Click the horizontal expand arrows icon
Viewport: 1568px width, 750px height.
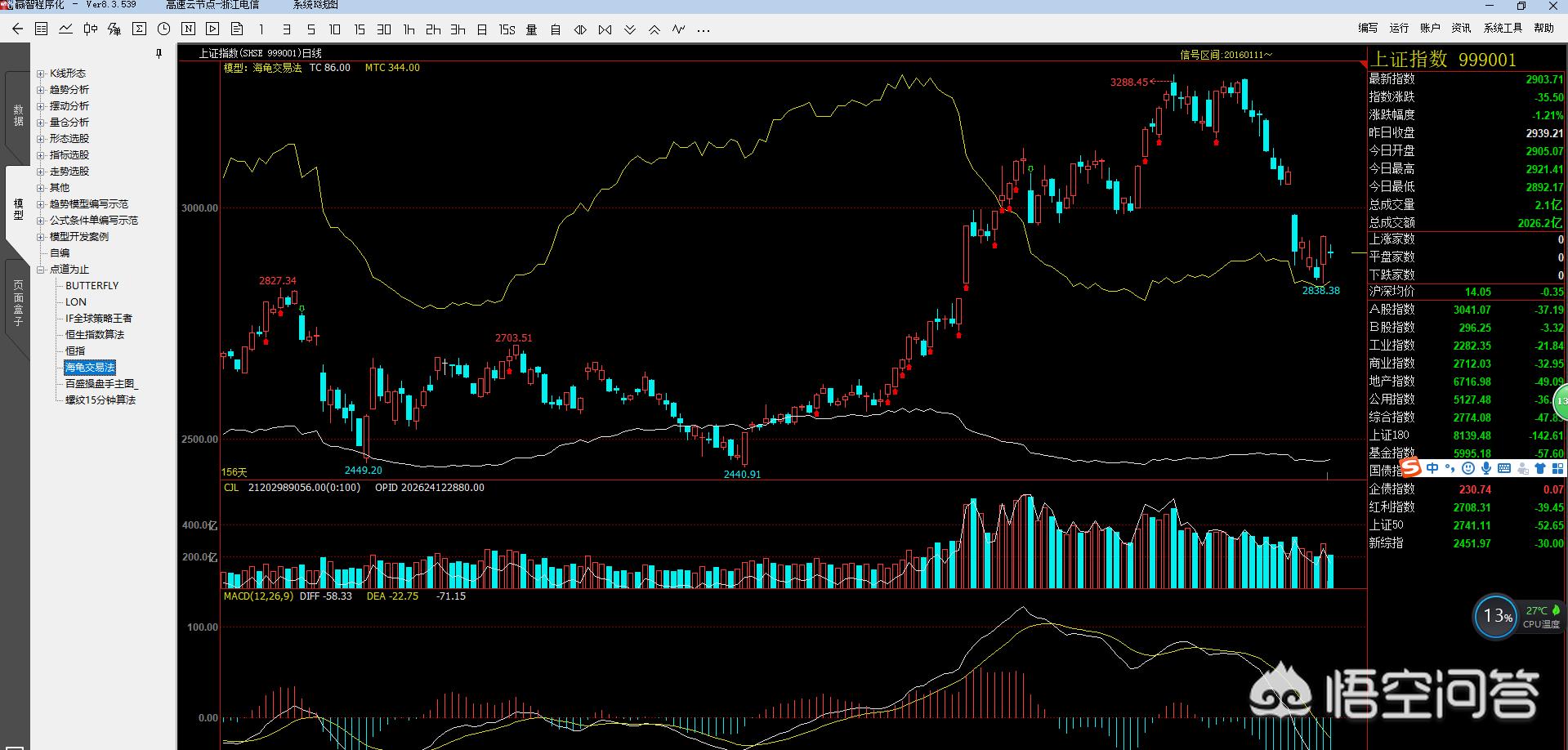point(580,29)
